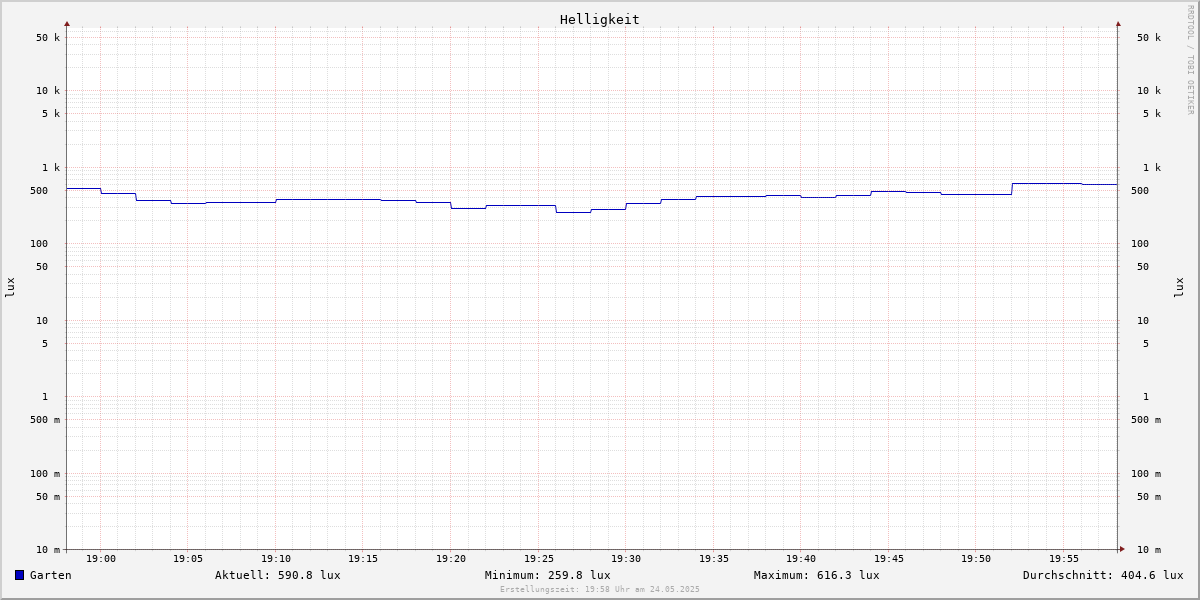
Task: Click the left-axis lux unit label
Action: point(10,287)
